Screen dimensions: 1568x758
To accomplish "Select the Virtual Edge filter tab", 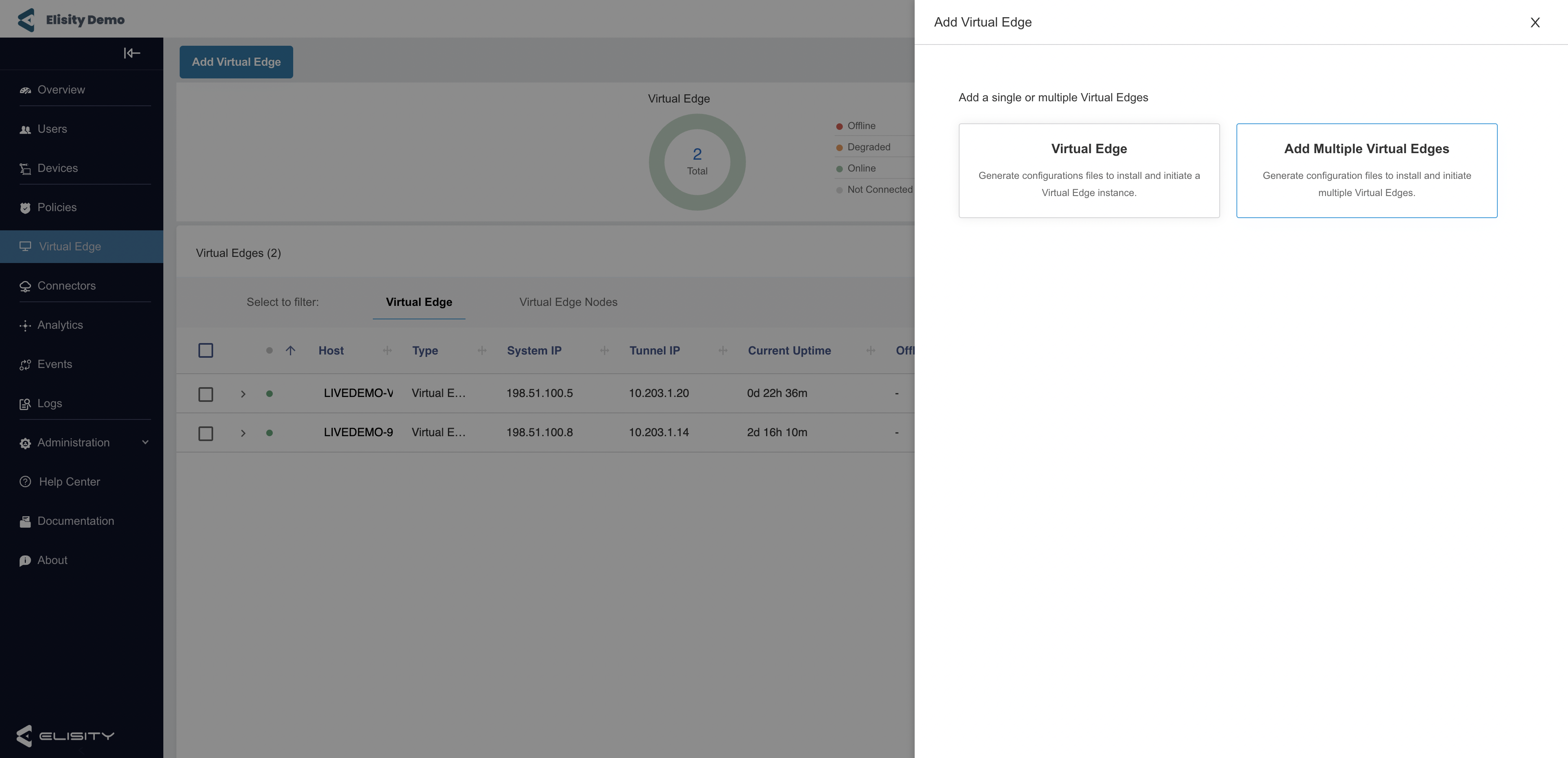I will (x=419, y=302).
